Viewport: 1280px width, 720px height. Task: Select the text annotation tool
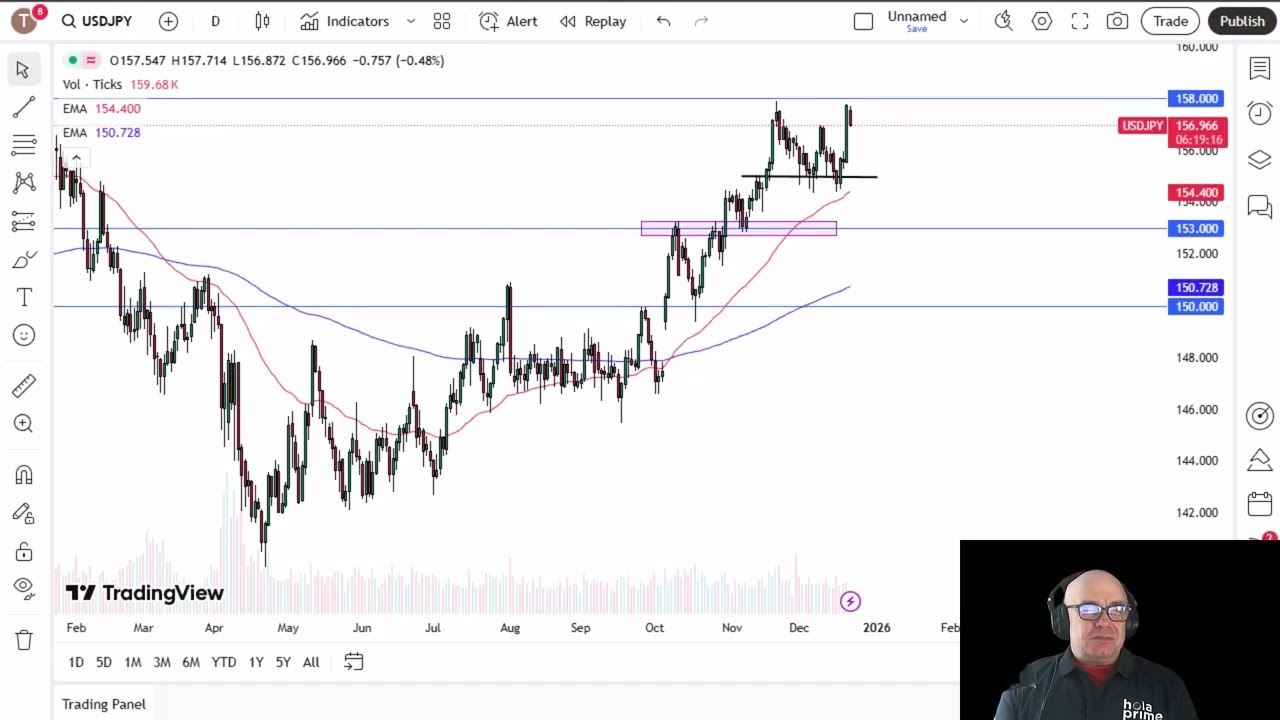[x=24, y=297]
